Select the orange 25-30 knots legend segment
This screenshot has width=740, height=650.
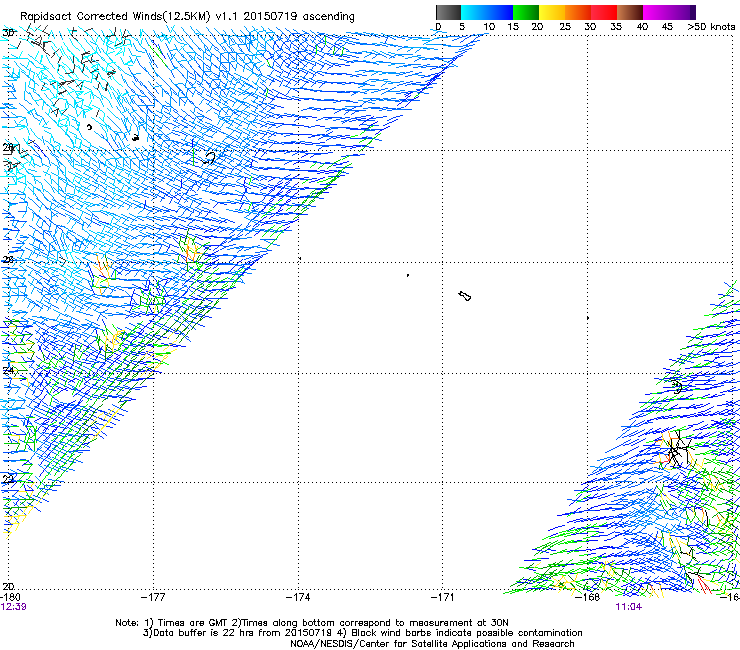point(578,12)
